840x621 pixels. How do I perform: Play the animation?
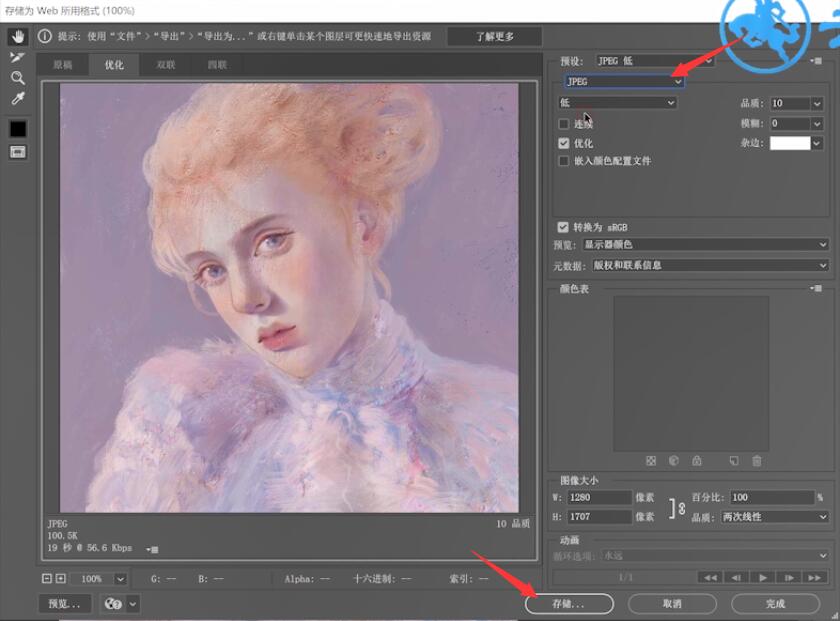(x=763, y=578)
